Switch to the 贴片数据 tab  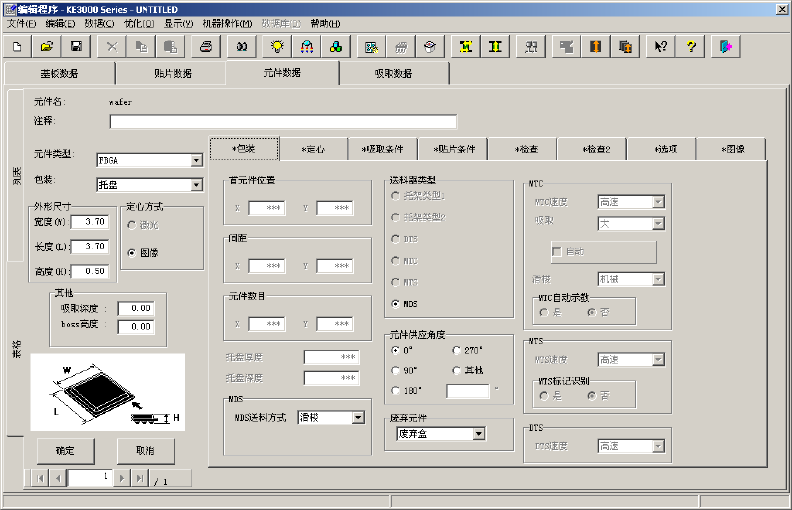169,73
